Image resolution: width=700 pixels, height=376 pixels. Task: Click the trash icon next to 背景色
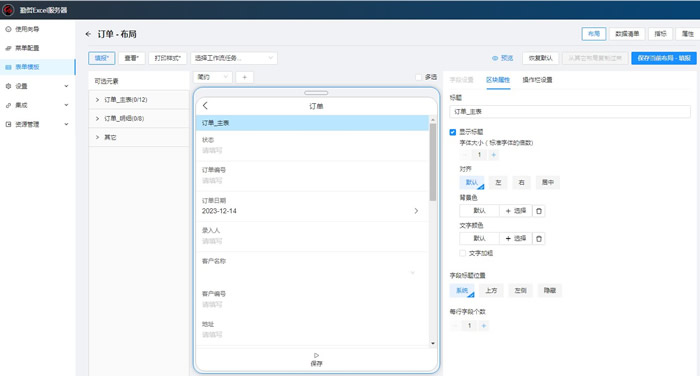(539, 211)
